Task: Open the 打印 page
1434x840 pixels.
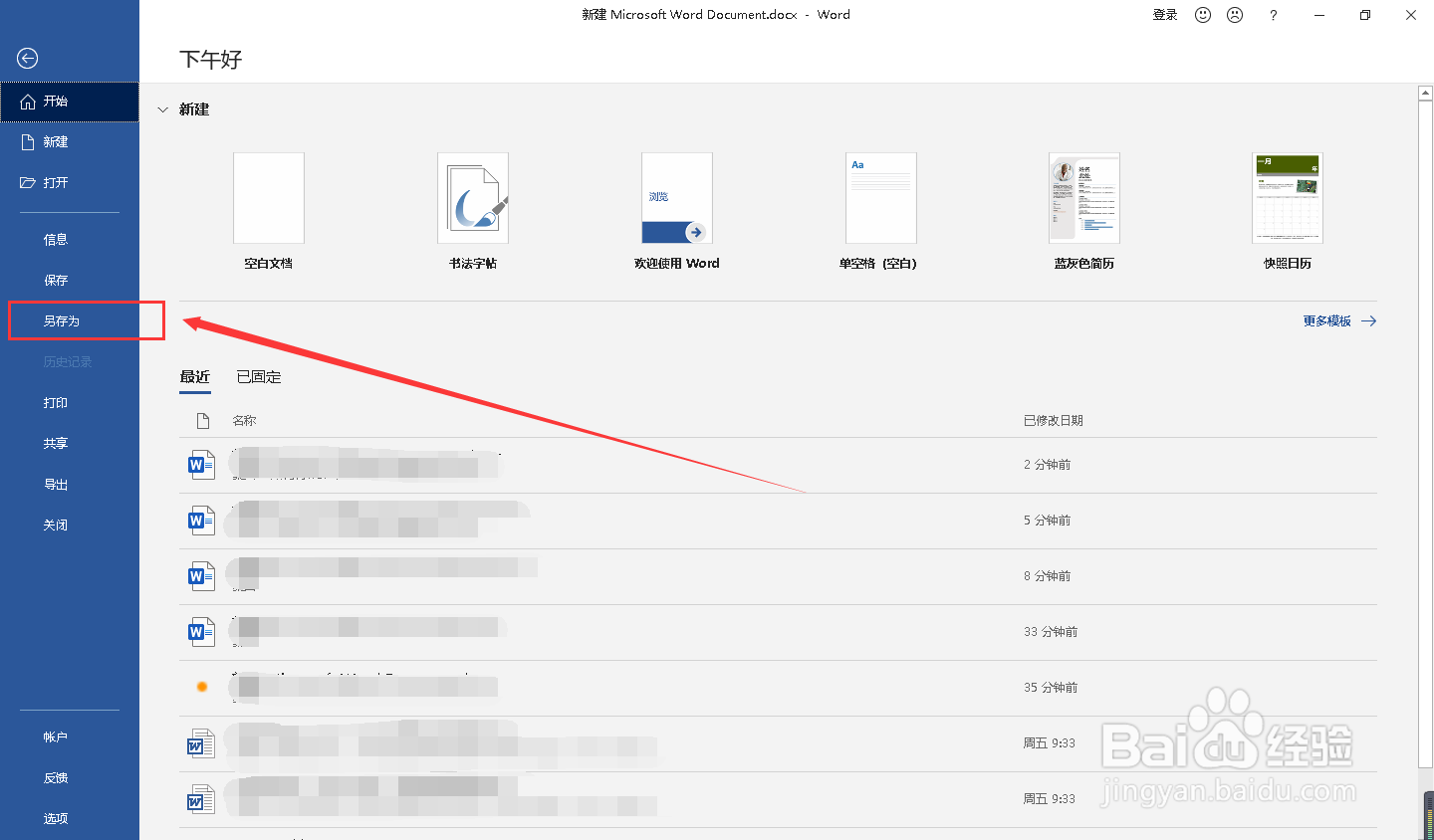Action: (70, 403)
